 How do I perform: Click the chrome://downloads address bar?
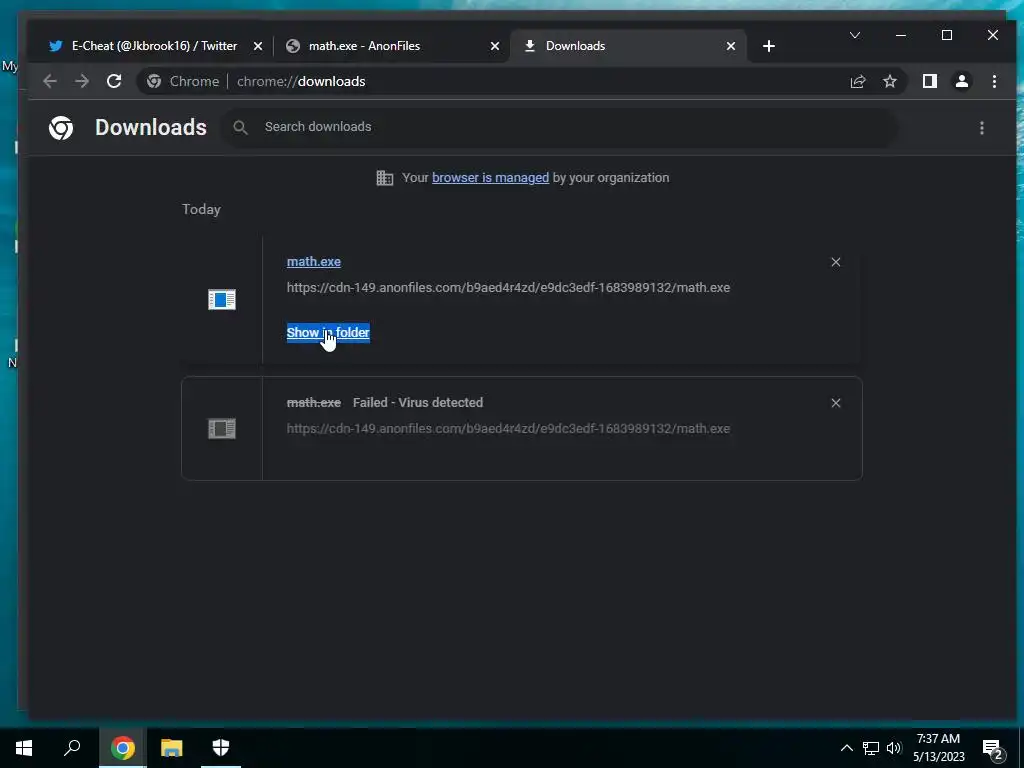click(522, 82)
